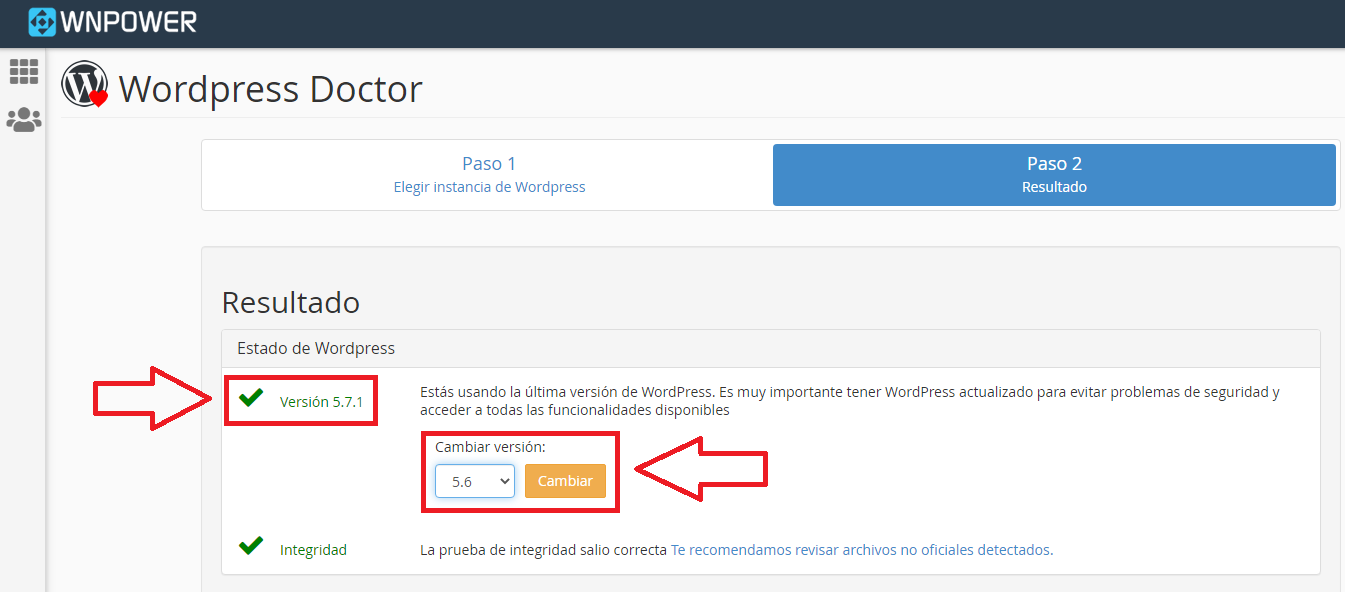Click the WNPOWER brand name text
The height and width of the screenshot is (592, 1345).
coord(128,22)
